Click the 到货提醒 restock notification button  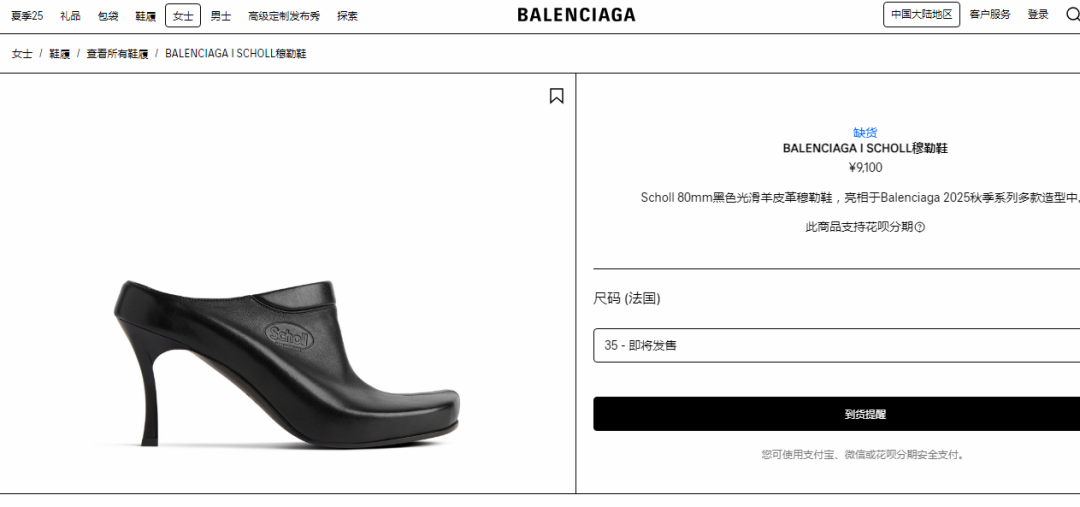[x=836, y=414]
